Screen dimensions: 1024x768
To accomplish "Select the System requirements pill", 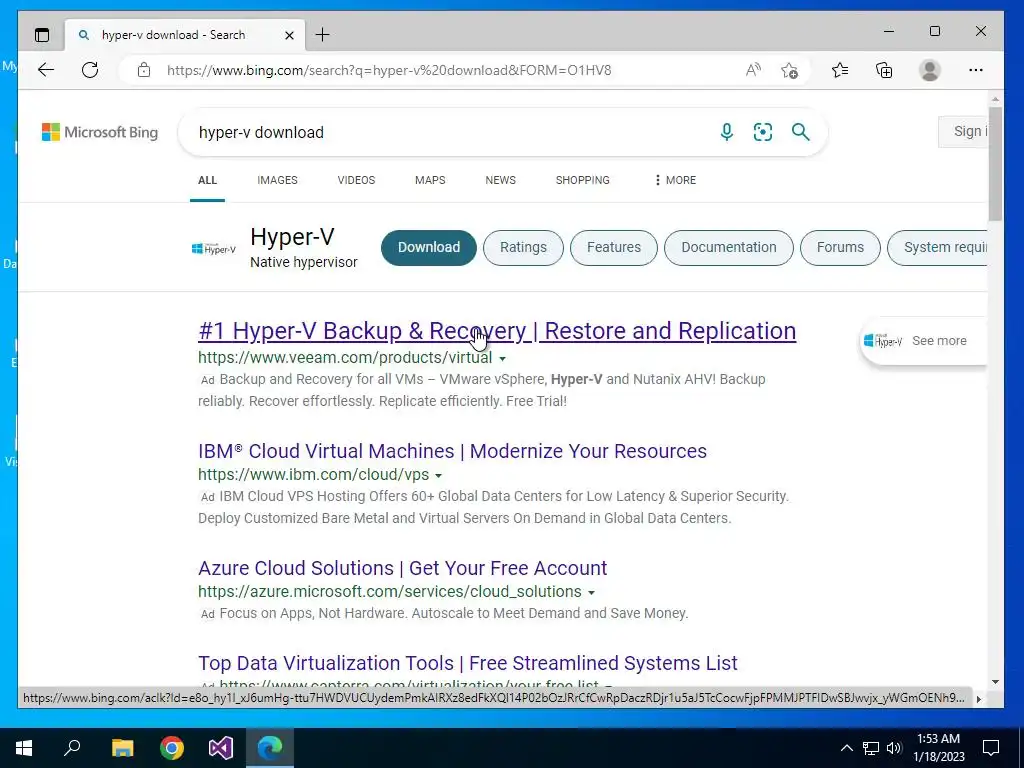I will click(x=938, y=248).
